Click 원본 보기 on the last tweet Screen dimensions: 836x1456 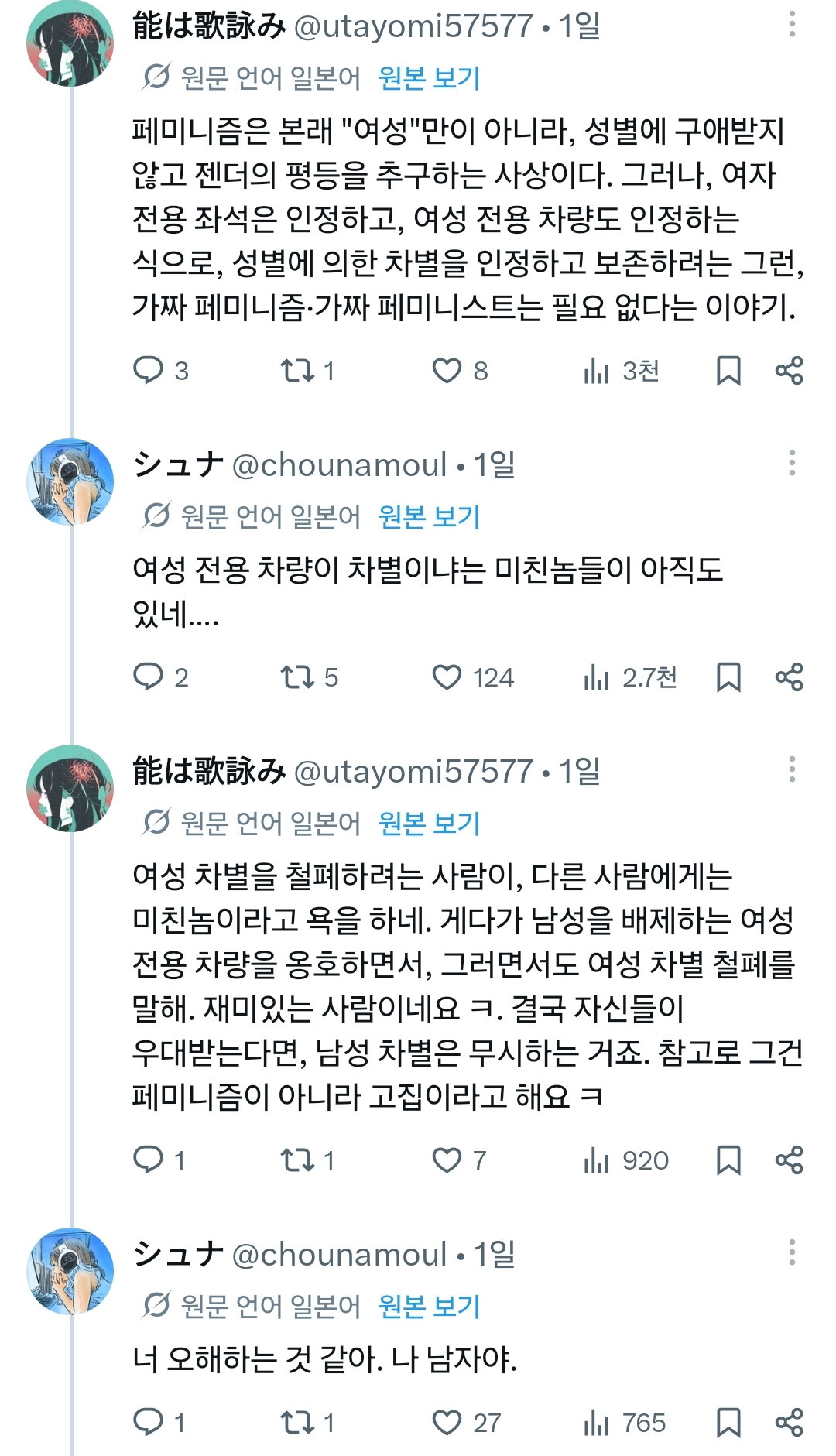tap(430, 1307)
